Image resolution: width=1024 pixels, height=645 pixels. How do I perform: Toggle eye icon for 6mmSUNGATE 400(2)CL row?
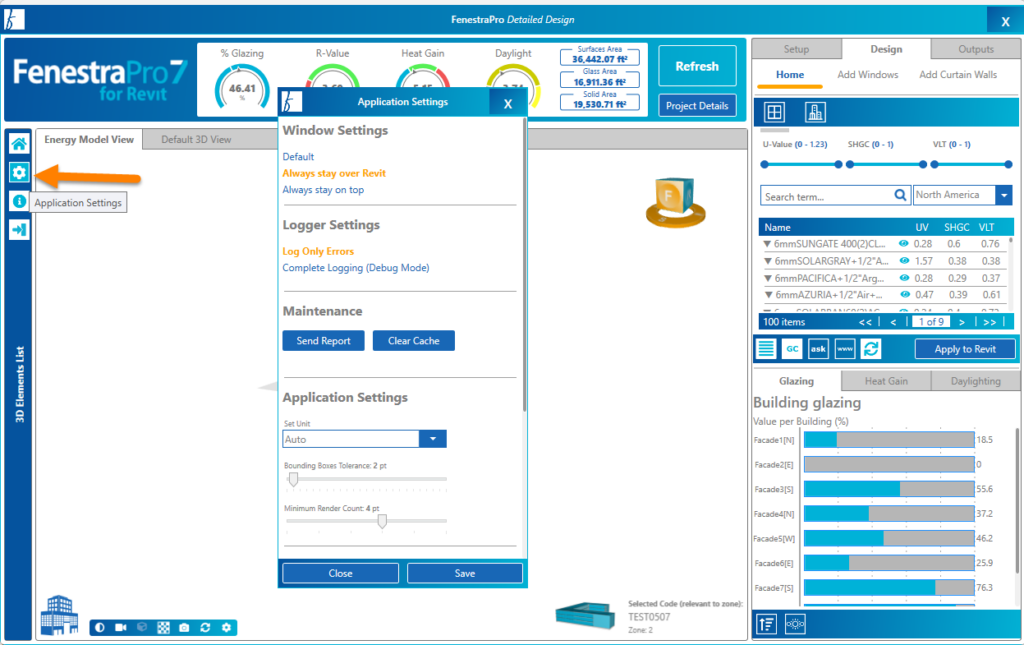pos(904,244)
